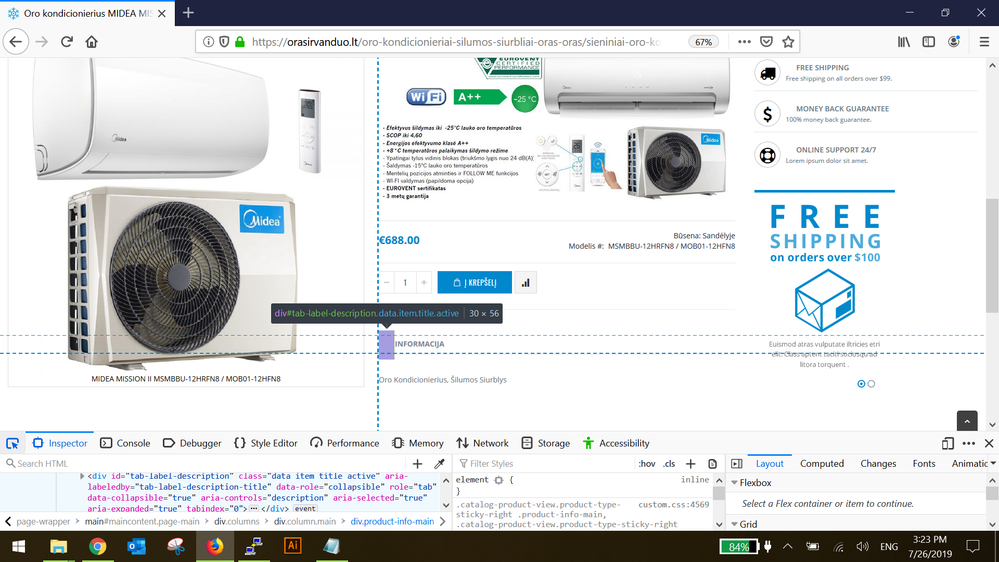Open Firefox hamburger menu
This screenshot has height=562, width=999.
pos(984,42)
